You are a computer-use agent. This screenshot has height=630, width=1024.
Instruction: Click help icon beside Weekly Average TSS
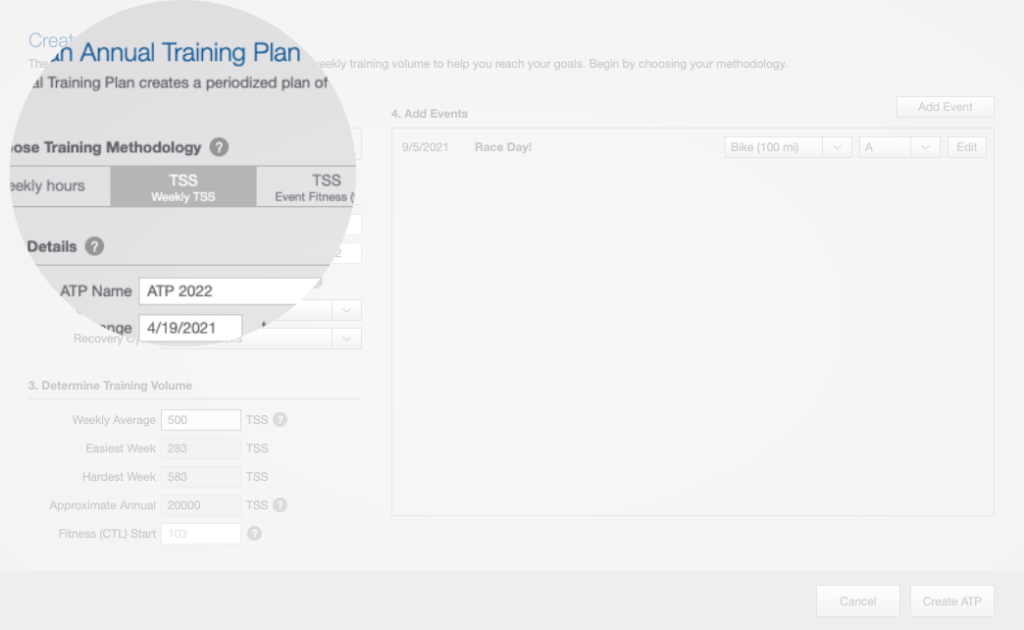280,420
